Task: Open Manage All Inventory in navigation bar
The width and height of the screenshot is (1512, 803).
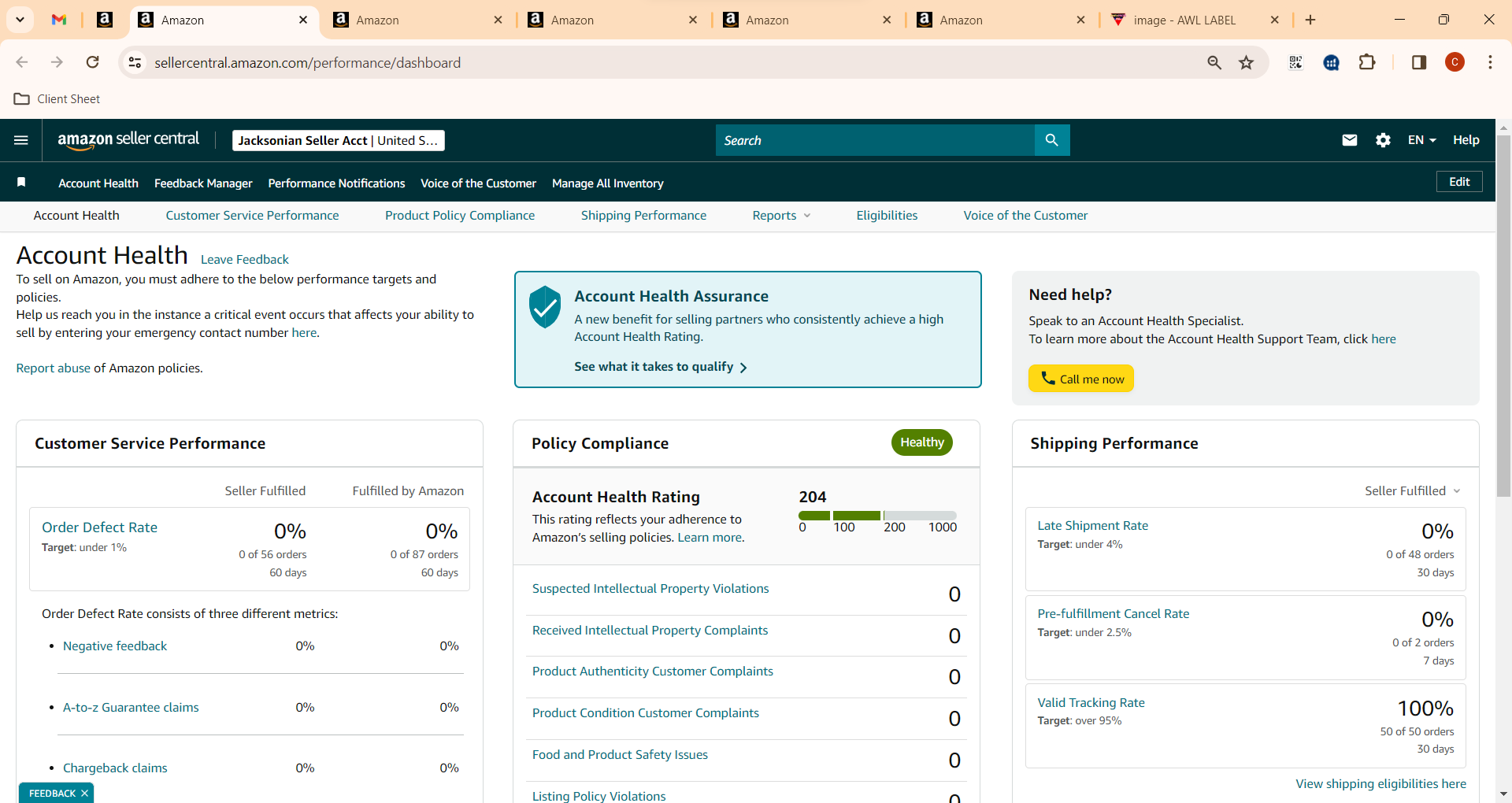Action: click(x=608, y=183)
